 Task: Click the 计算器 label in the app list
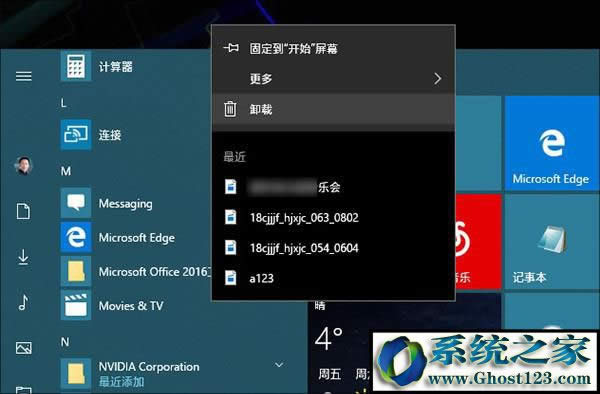(x=116, y=67)
